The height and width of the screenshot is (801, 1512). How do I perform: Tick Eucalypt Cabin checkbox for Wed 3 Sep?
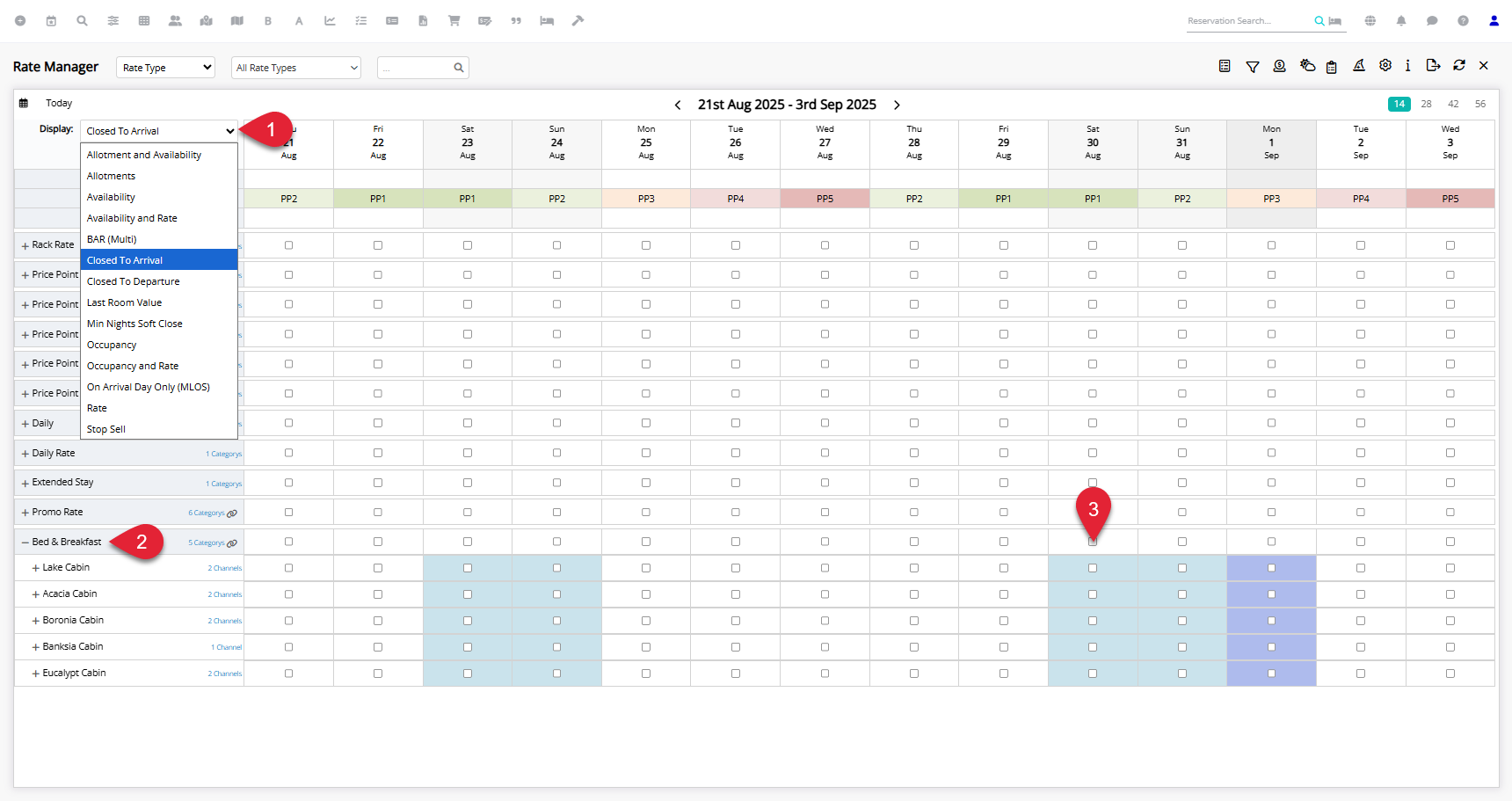[1450, 674]
